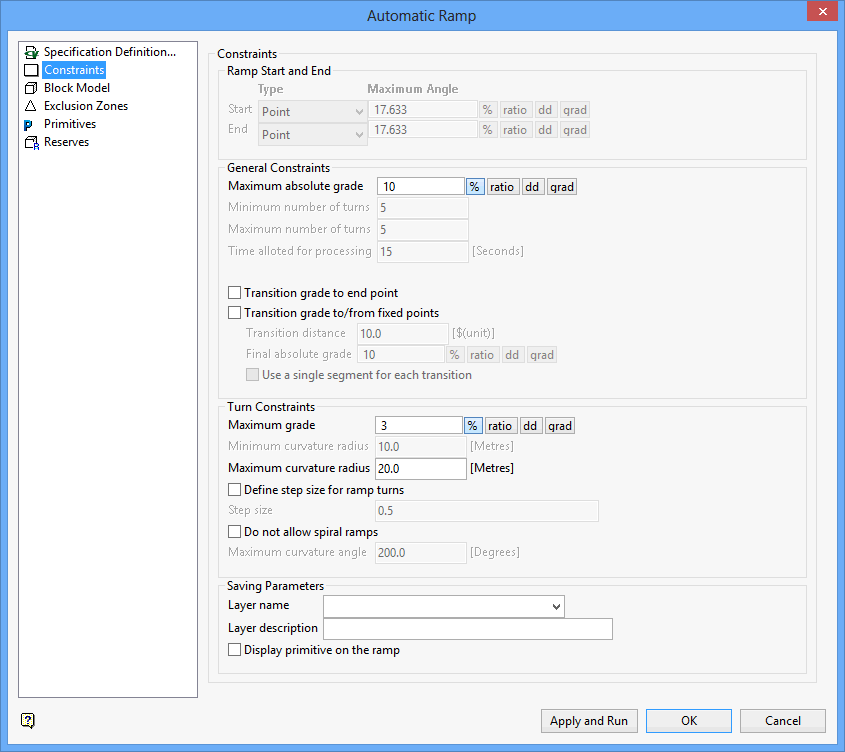
Task: Click the Start angle ratio unit button
Action: pos(515,110)
